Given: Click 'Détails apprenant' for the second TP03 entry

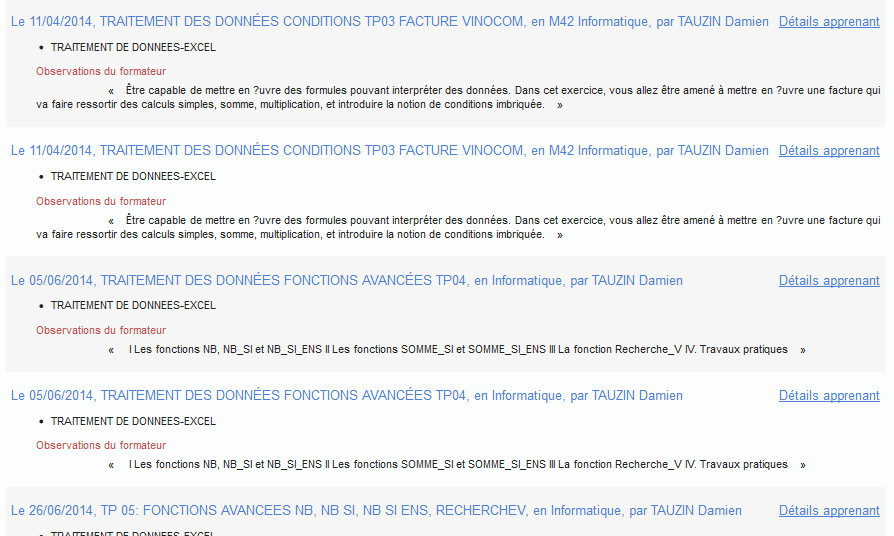Looking at the screenshot, I should [x=829, y=150].
